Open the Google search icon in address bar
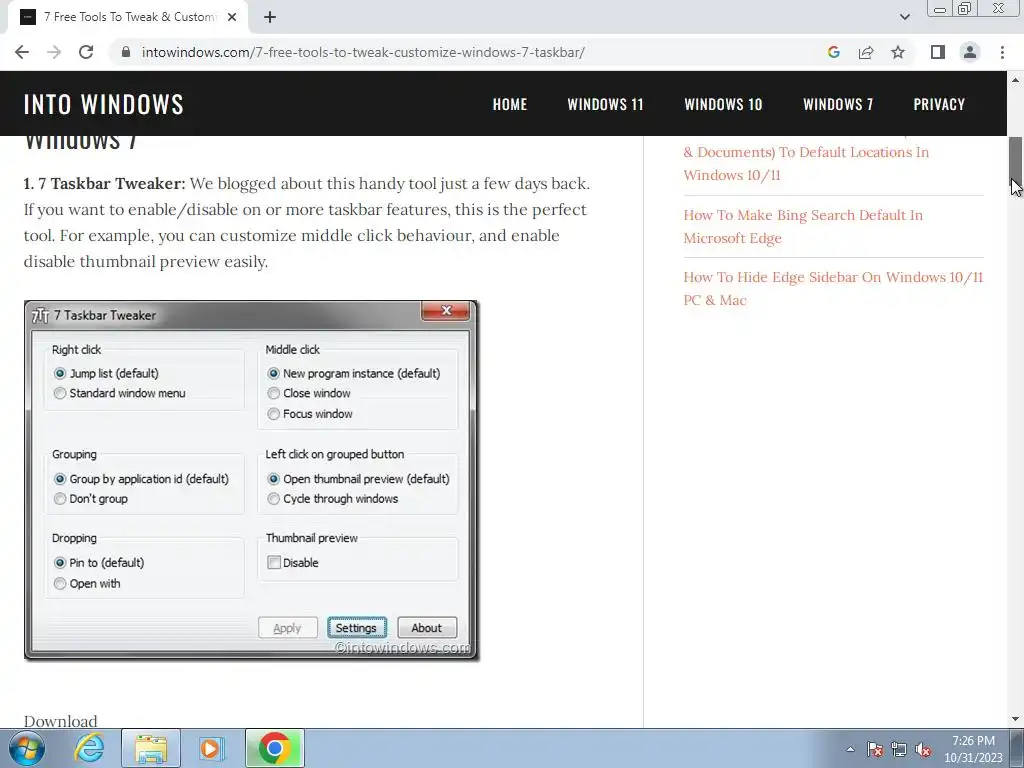This screenshot has height=768, width=1024. coord(833,52)
